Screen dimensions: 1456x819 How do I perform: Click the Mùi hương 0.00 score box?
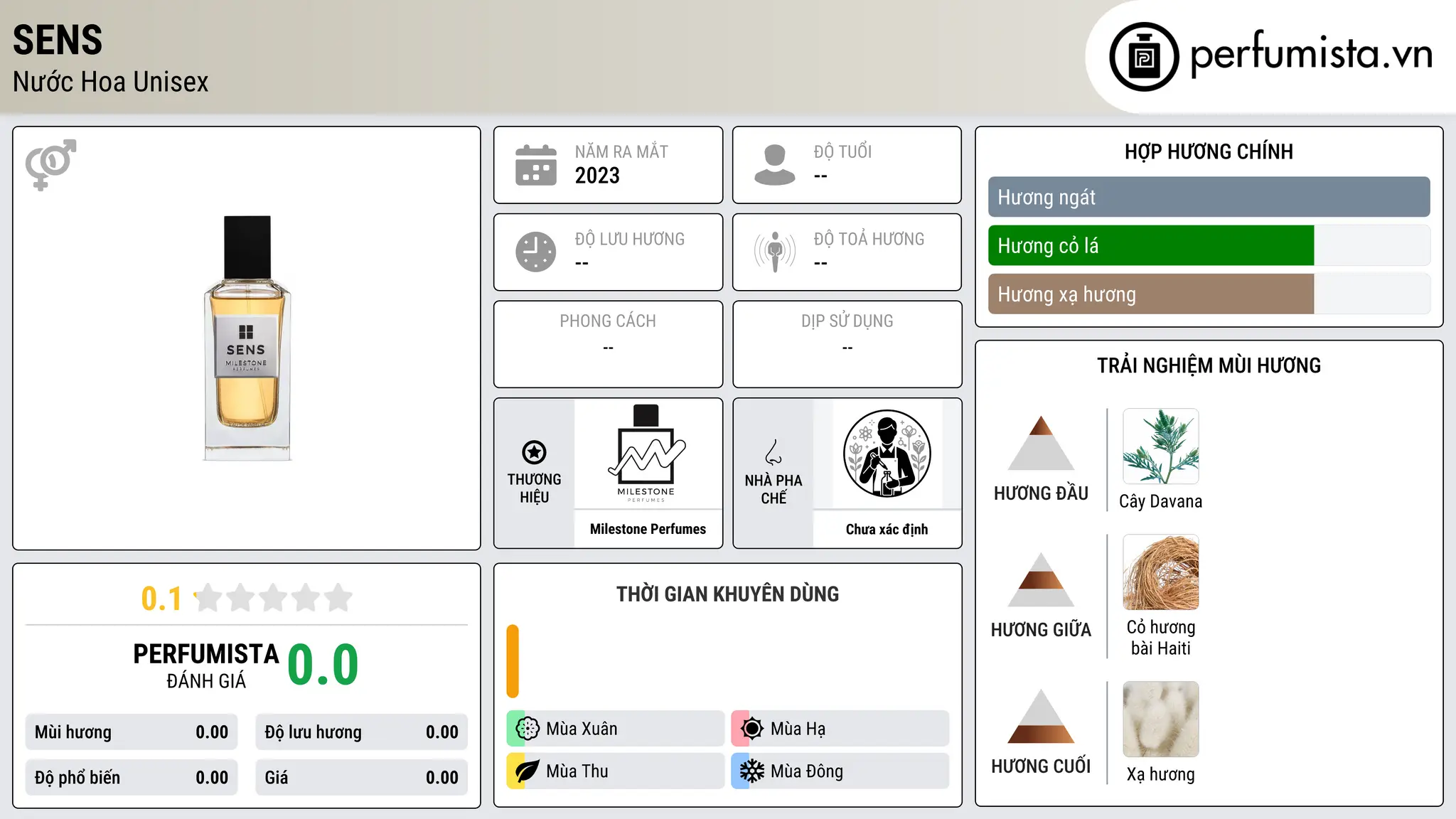132,732
